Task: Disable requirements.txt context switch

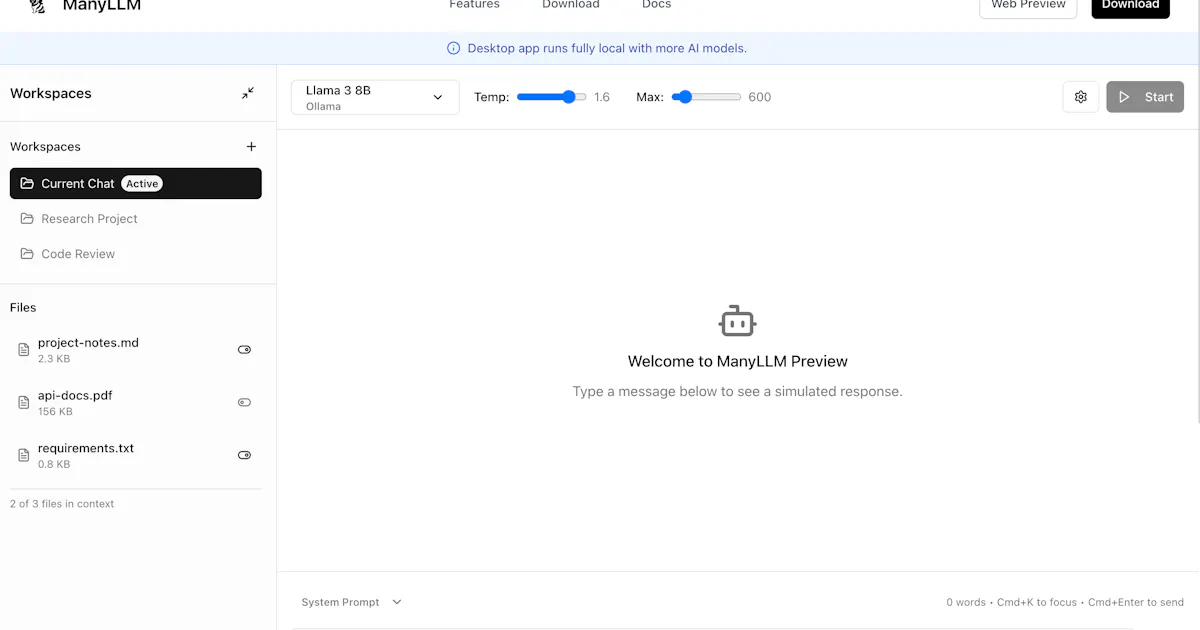Action: pos(244,455)
